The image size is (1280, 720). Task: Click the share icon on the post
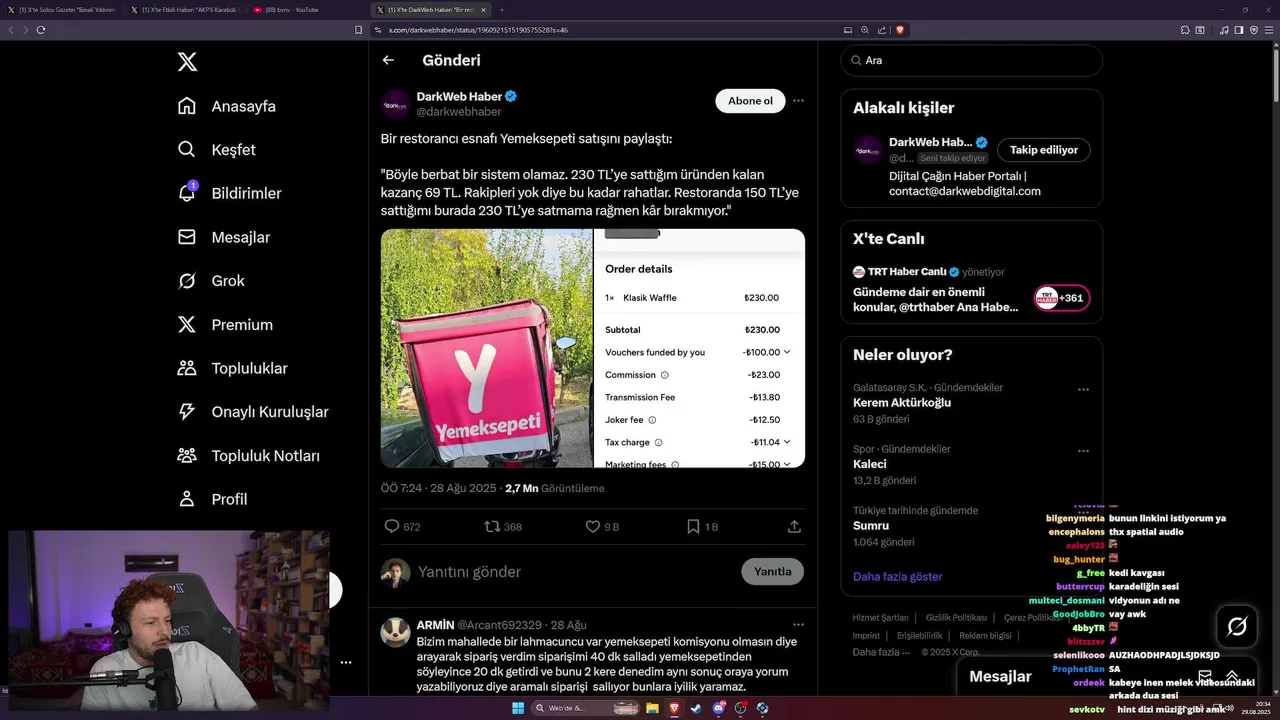tap(794, 526)
